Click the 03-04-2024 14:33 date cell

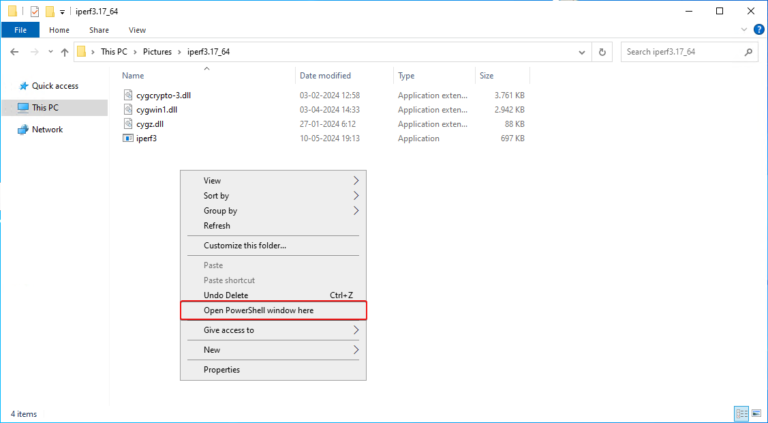coord(330,110)
